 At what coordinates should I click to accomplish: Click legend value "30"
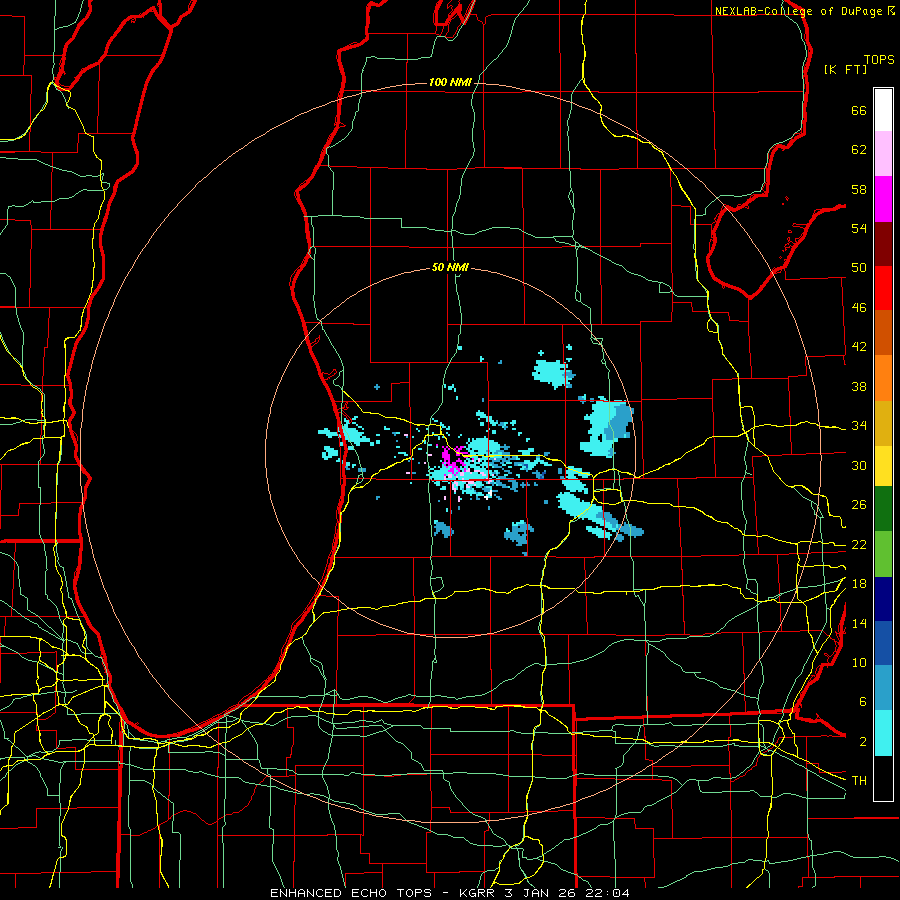[859, 465]
